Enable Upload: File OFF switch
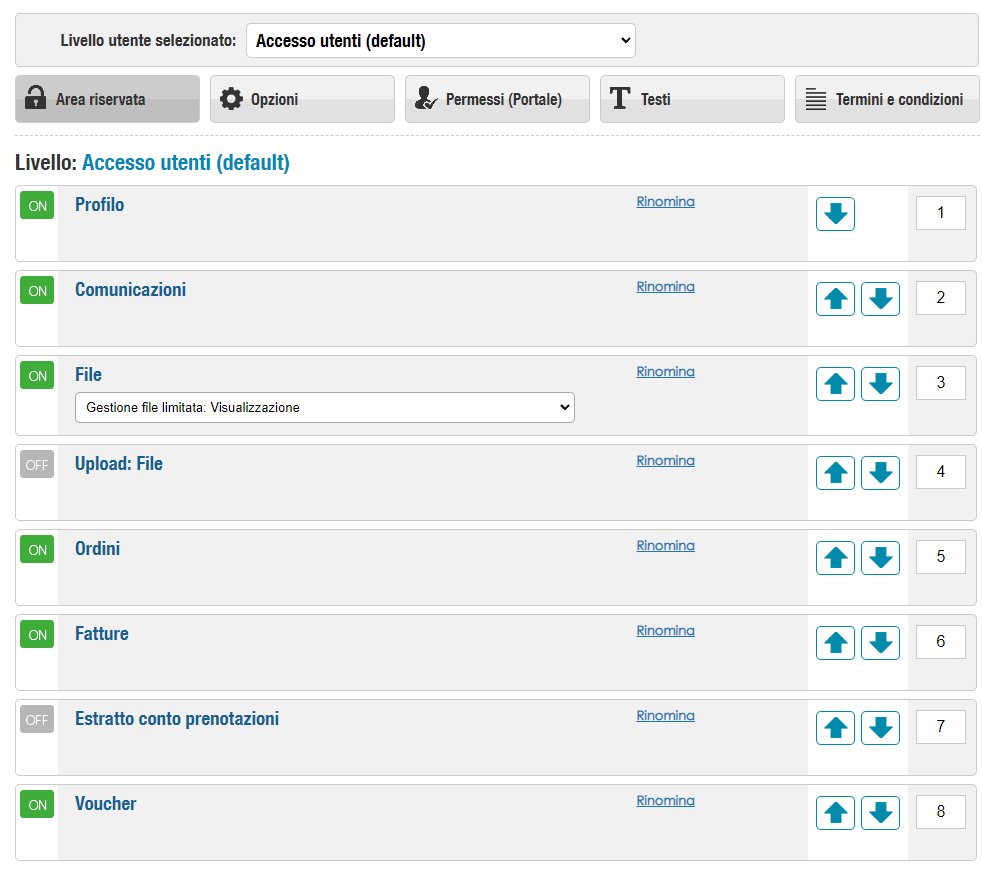 [x=37, y=465]
